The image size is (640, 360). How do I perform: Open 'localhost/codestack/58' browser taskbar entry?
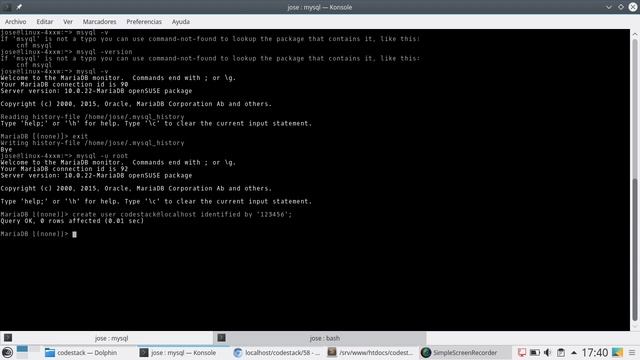click(278, 353)
